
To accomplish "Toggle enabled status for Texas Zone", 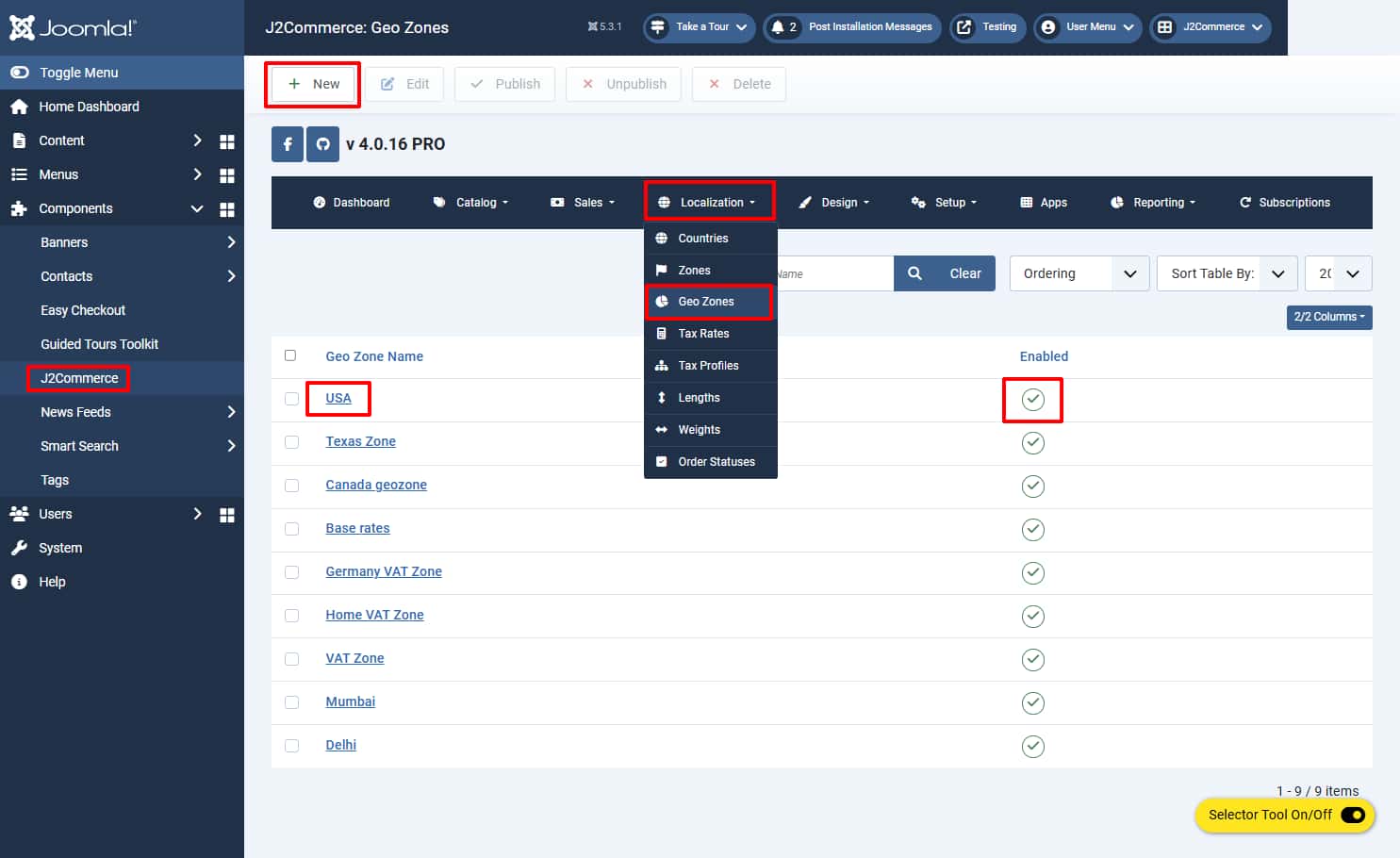I will pyautogui.click(x=1033, y=443).
